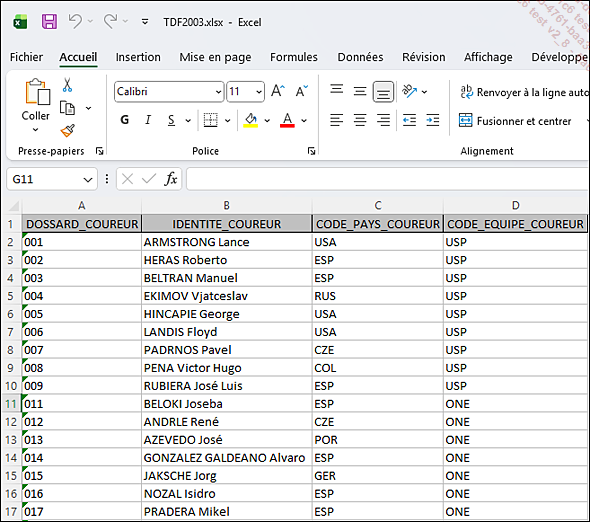Switch to the Formules tab
Viewport: 590px width, 522px height.
(294, 57)
